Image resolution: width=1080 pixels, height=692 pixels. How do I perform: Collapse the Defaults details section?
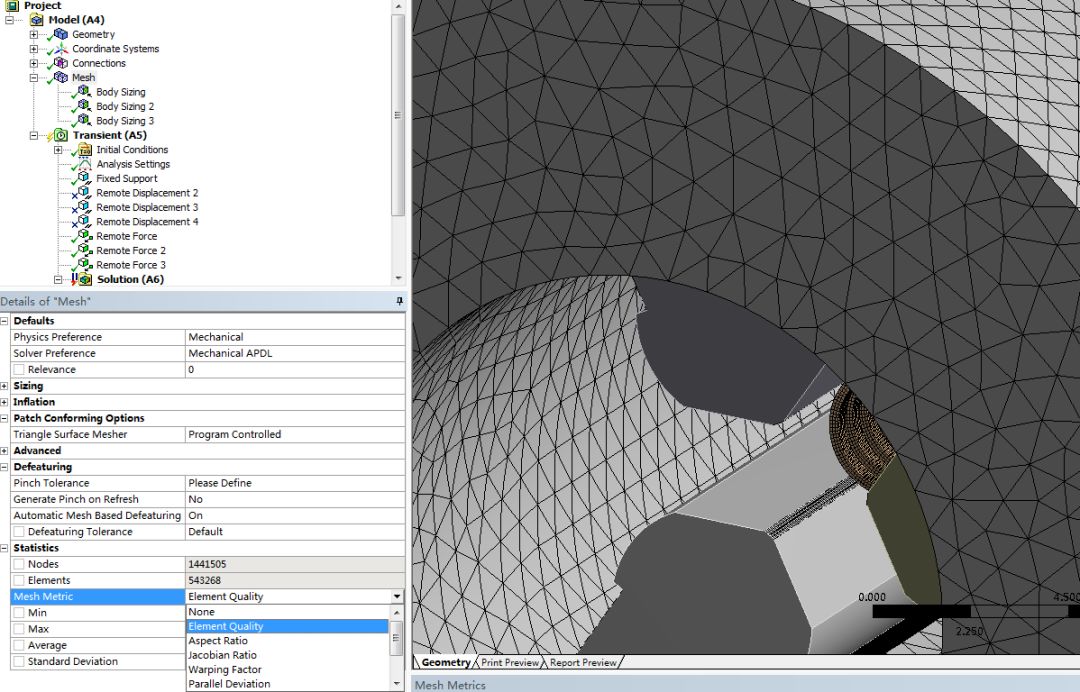[x=5, y=321]
